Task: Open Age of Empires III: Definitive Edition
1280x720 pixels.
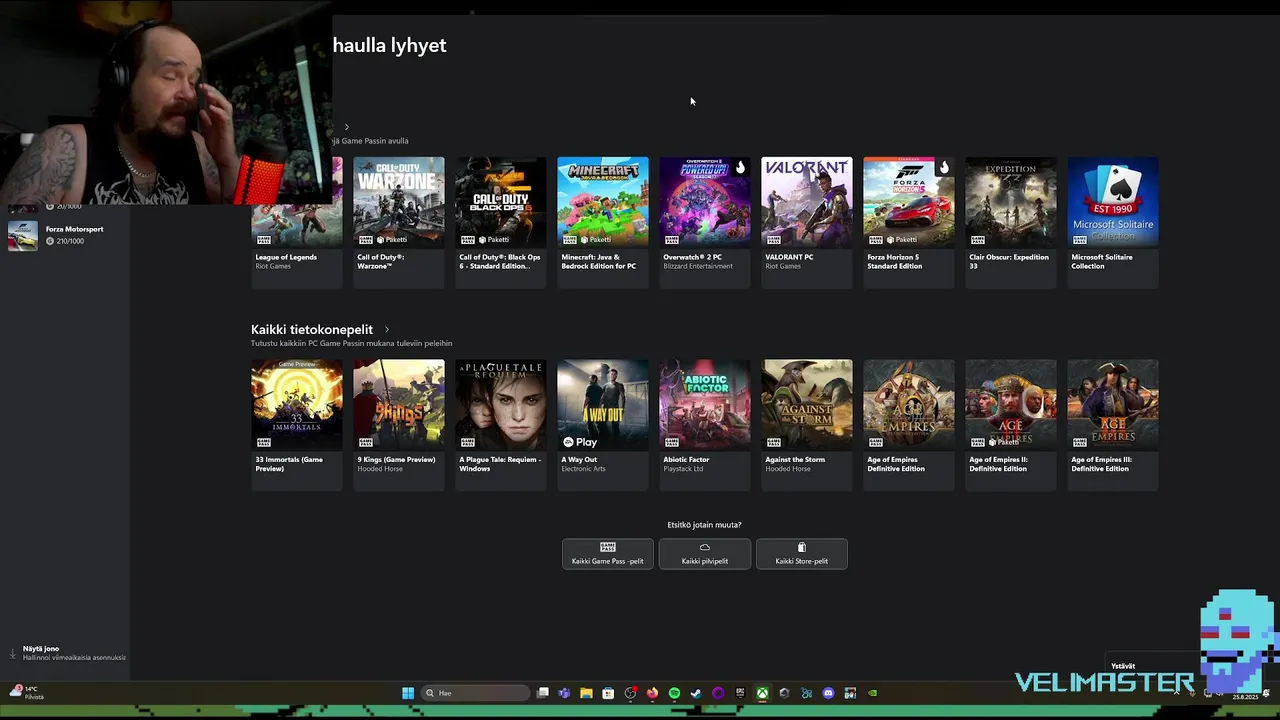Action: [x=1113, y=426]
